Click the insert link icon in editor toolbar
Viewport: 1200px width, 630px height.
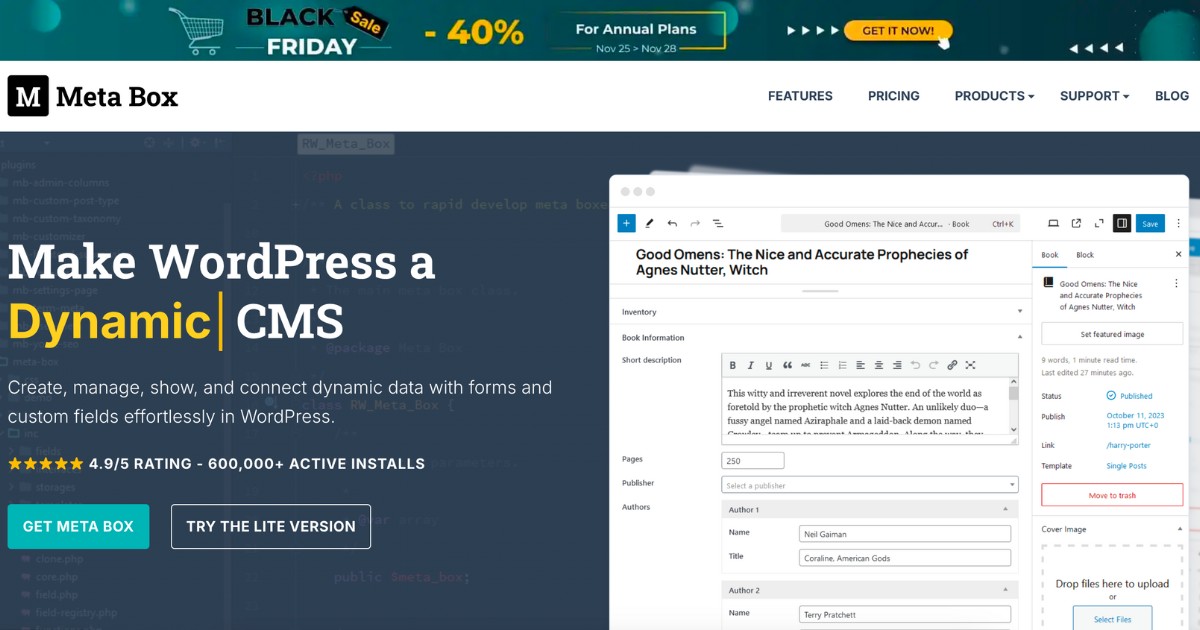952,365
